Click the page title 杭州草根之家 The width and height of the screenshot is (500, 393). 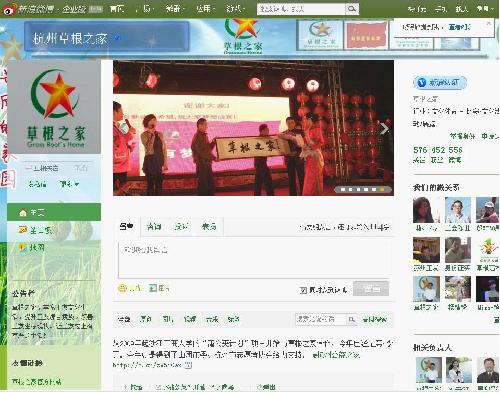pos(70,39)
